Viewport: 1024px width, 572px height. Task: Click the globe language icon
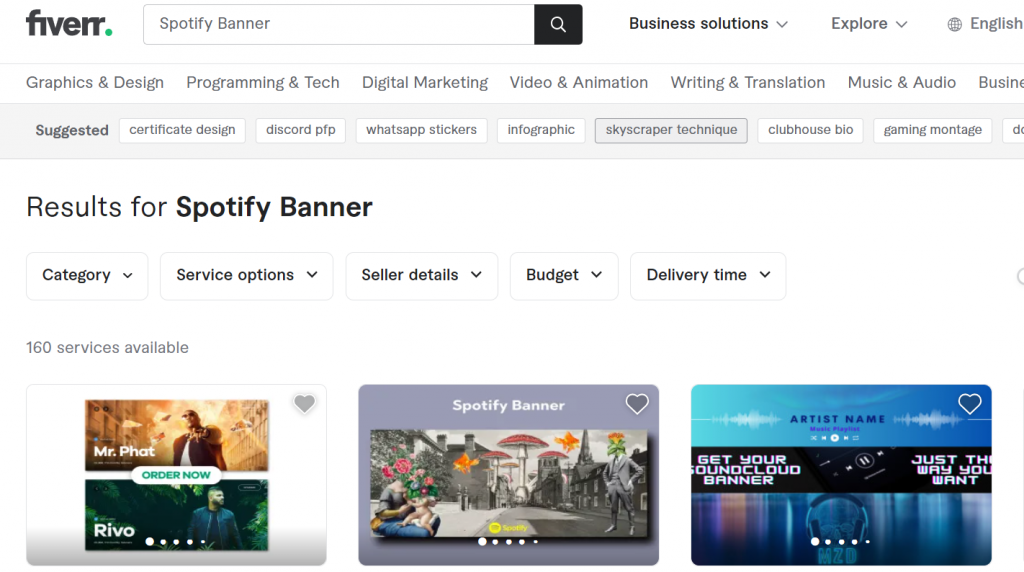point(955,24)
